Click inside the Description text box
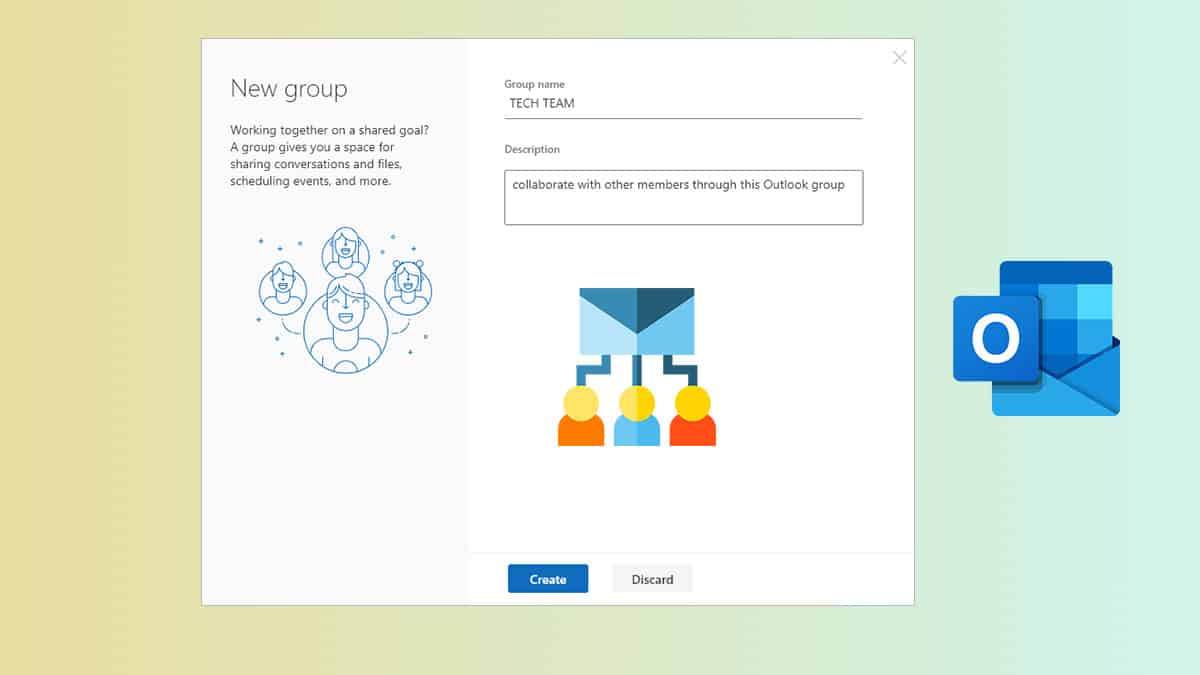 (683, 196)
